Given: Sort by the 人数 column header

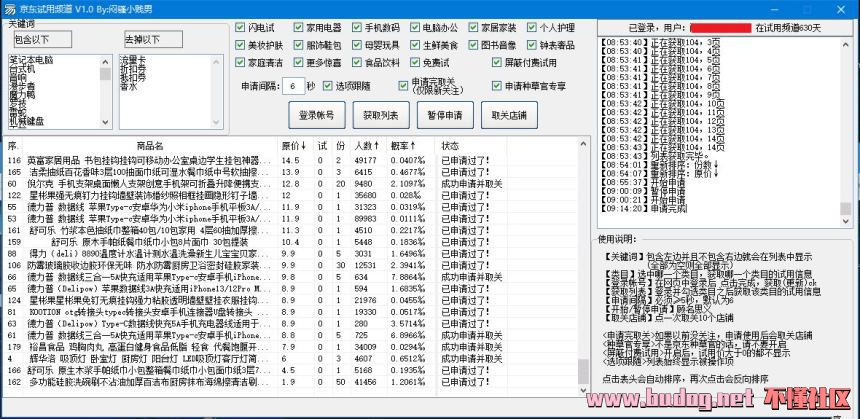Looking at the screenshot, I should (x=367, y=146).
